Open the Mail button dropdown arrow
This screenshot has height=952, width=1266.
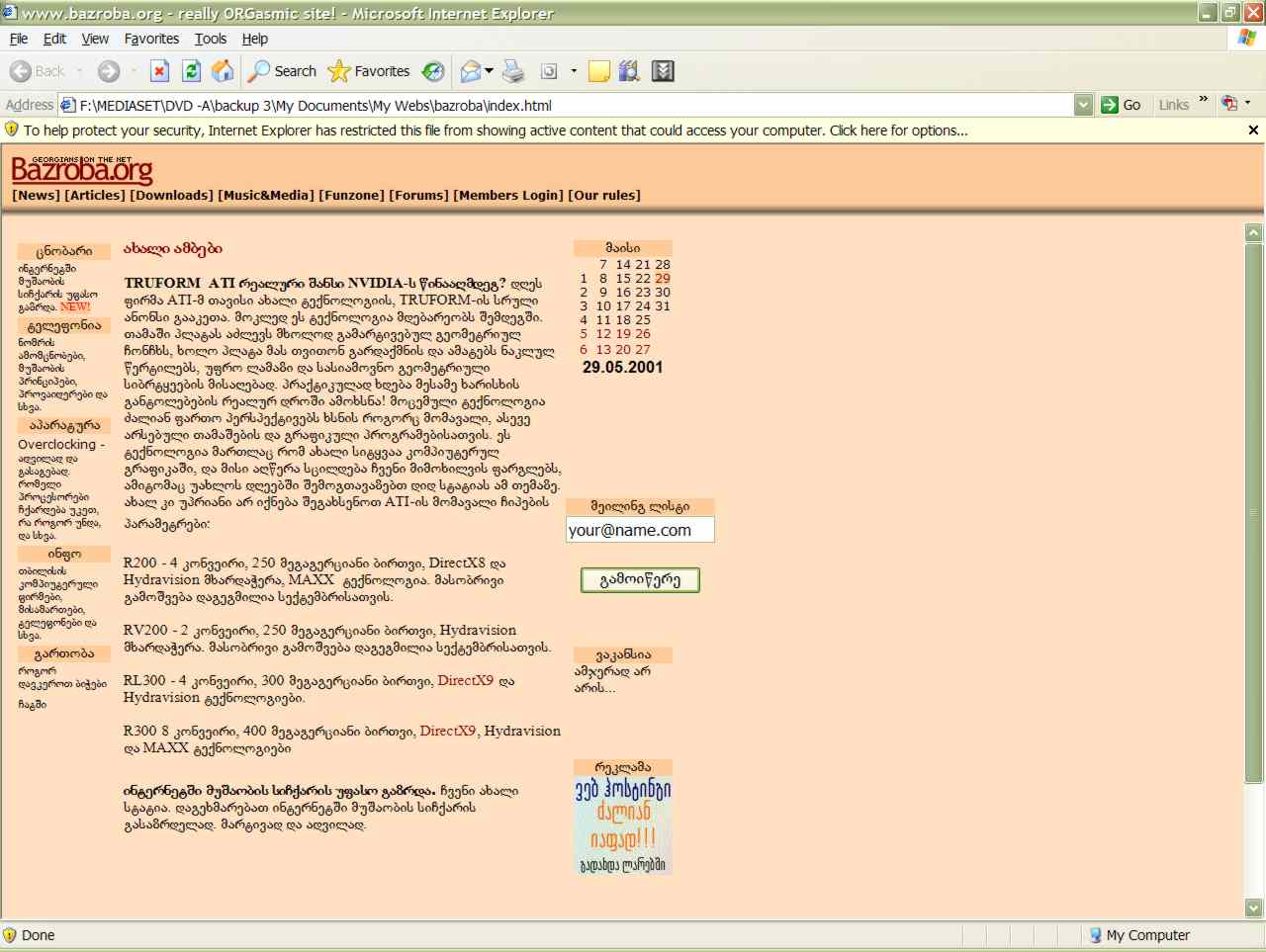489,71
